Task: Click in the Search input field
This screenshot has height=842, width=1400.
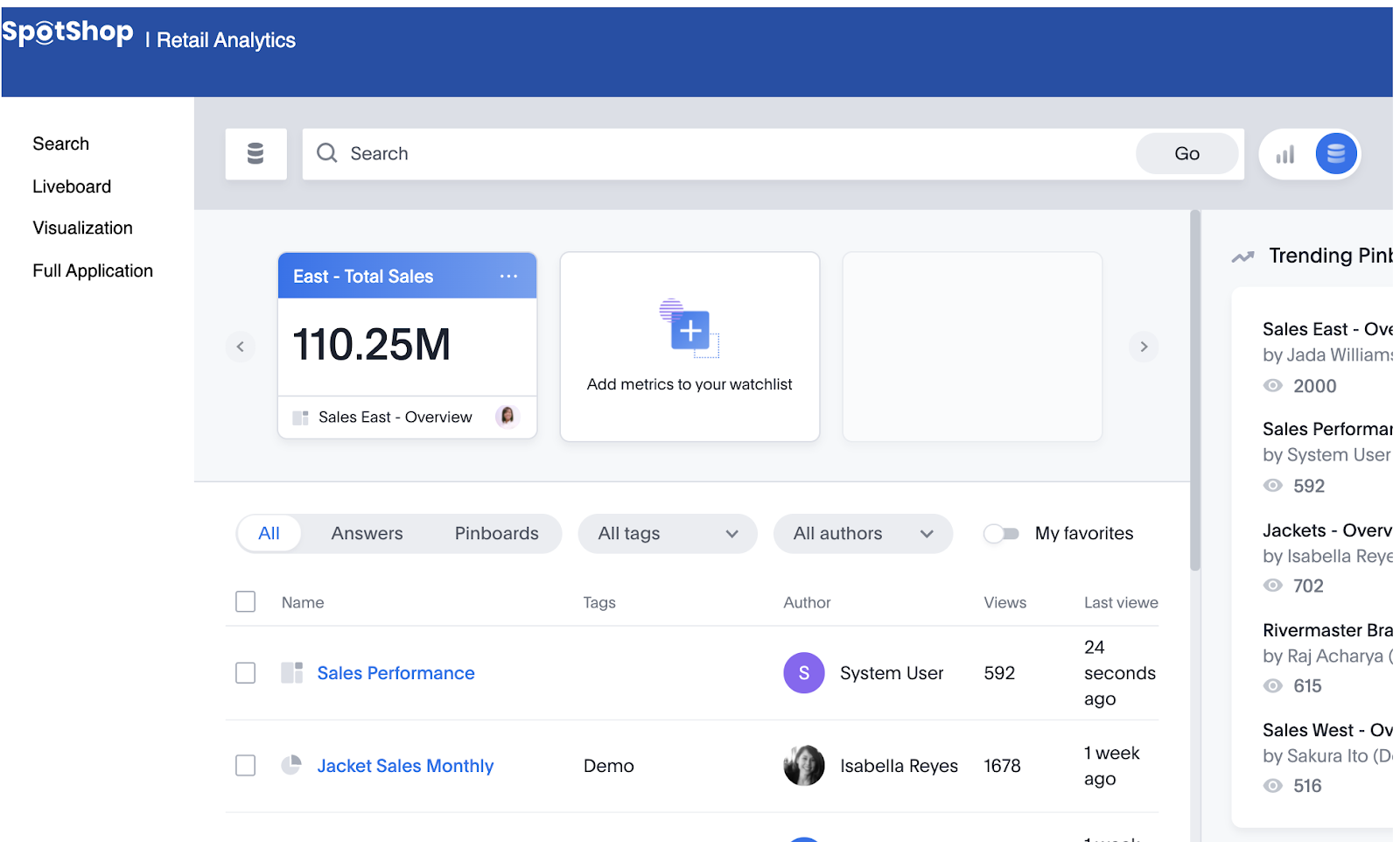Action: (735, 154)
